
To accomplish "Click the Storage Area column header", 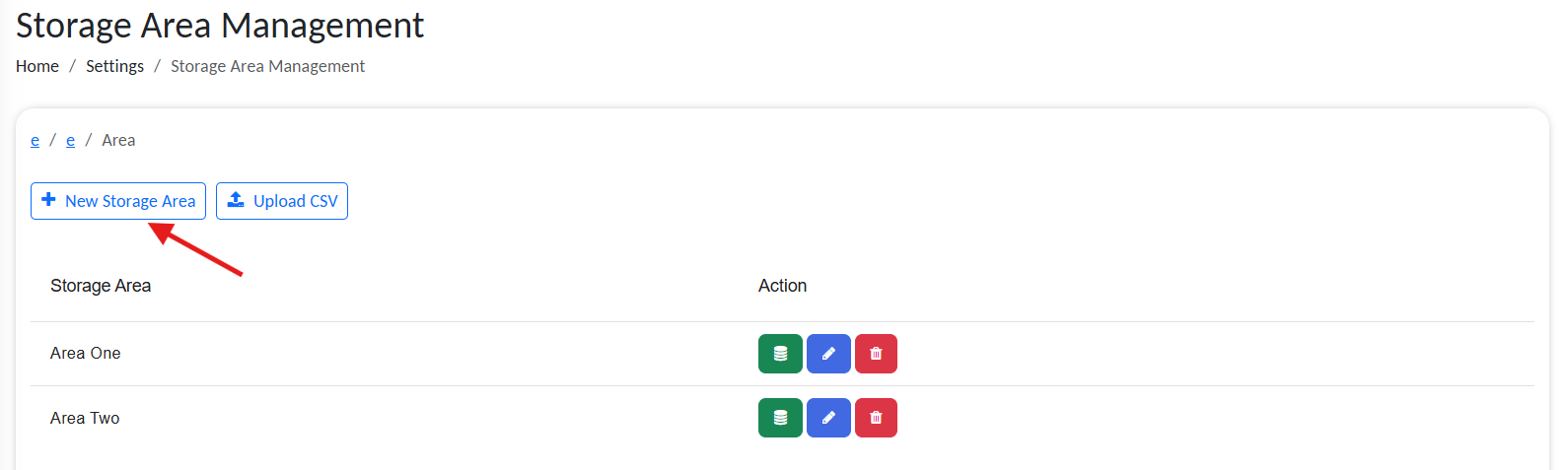I will tap(101, 286).
